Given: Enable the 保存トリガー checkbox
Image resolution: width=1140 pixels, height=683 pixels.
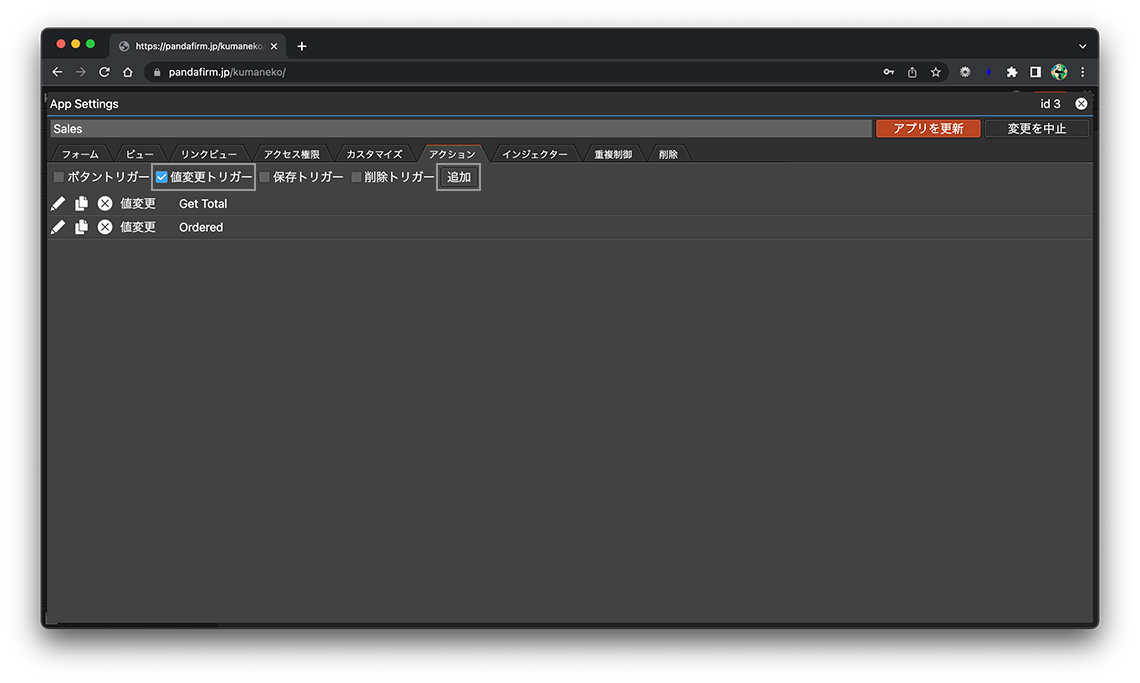Looking at the screenshot, I should (x=265, y=178).
